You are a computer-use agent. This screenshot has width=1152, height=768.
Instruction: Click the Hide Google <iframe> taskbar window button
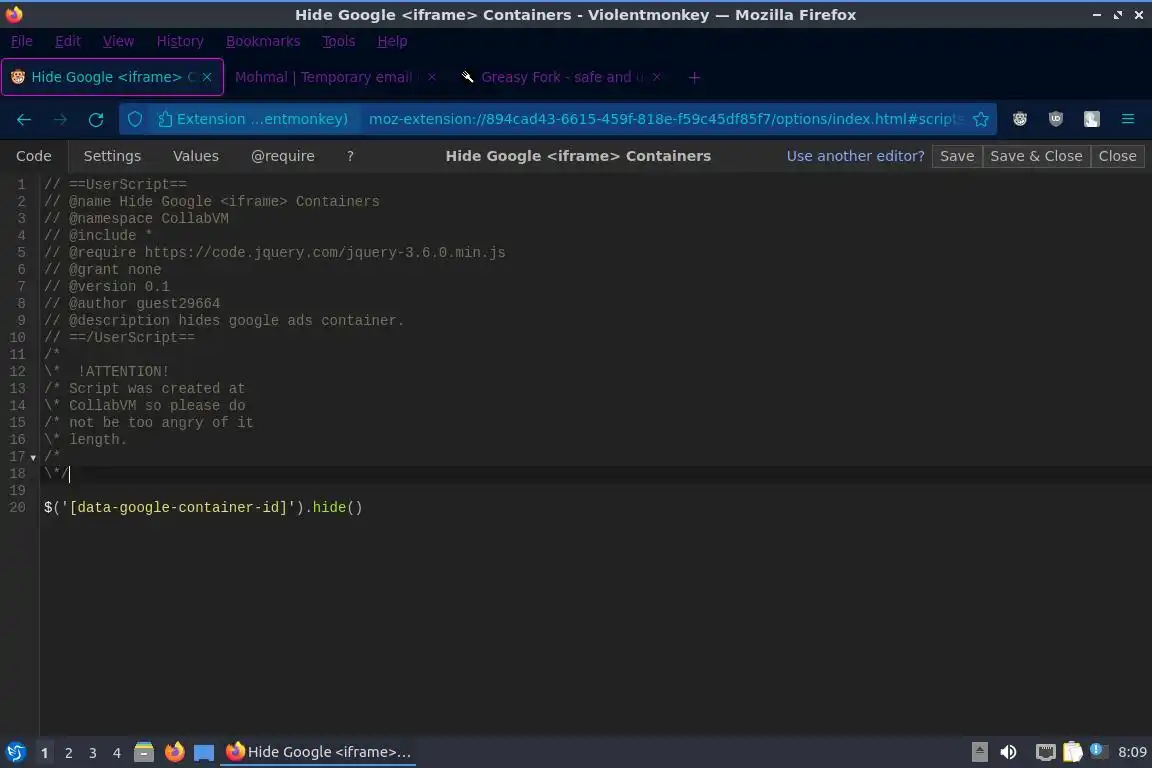317,752
